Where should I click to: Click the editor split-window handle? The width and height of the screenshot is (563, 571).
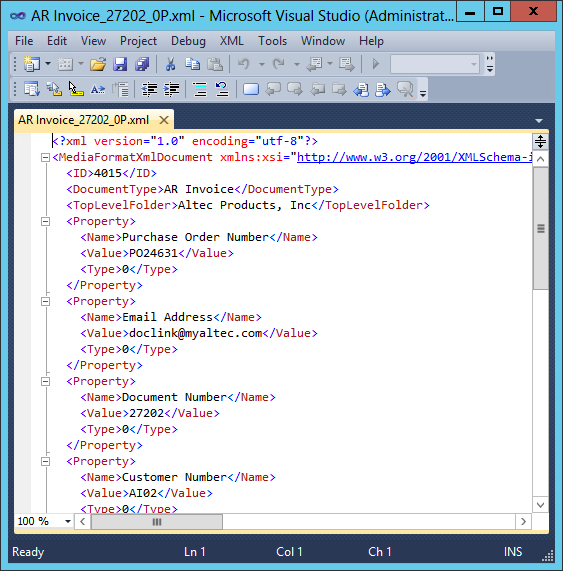(x=540, y=141)
